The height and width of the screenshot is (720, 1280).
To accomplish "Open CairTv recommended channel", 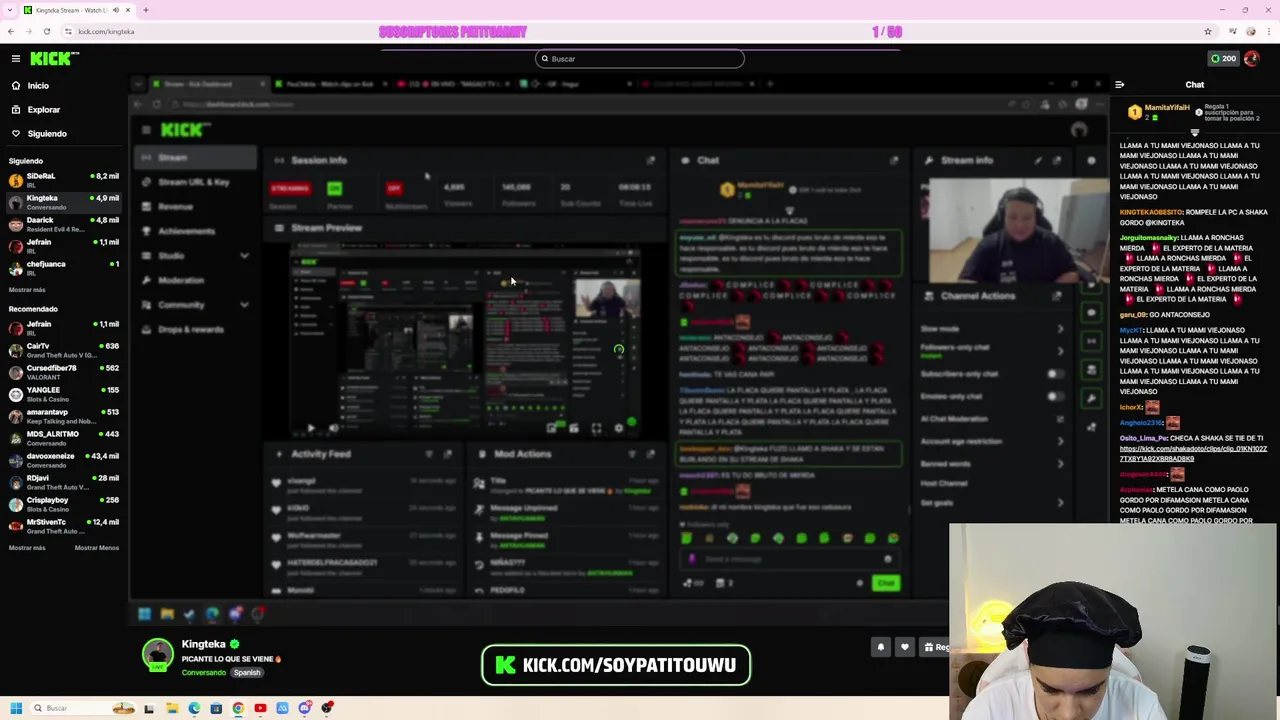I will (64, 350).
